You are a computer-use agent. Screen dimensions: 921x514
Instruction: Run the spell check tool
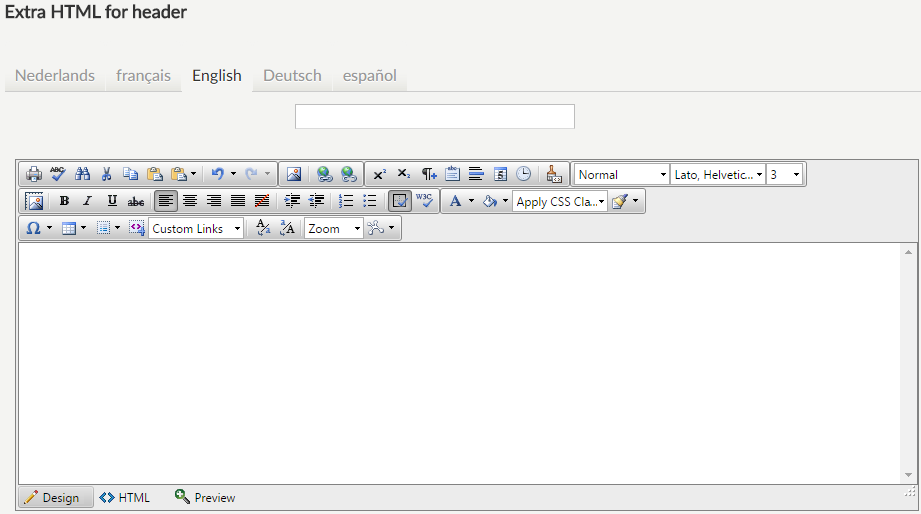pos(58,174)
